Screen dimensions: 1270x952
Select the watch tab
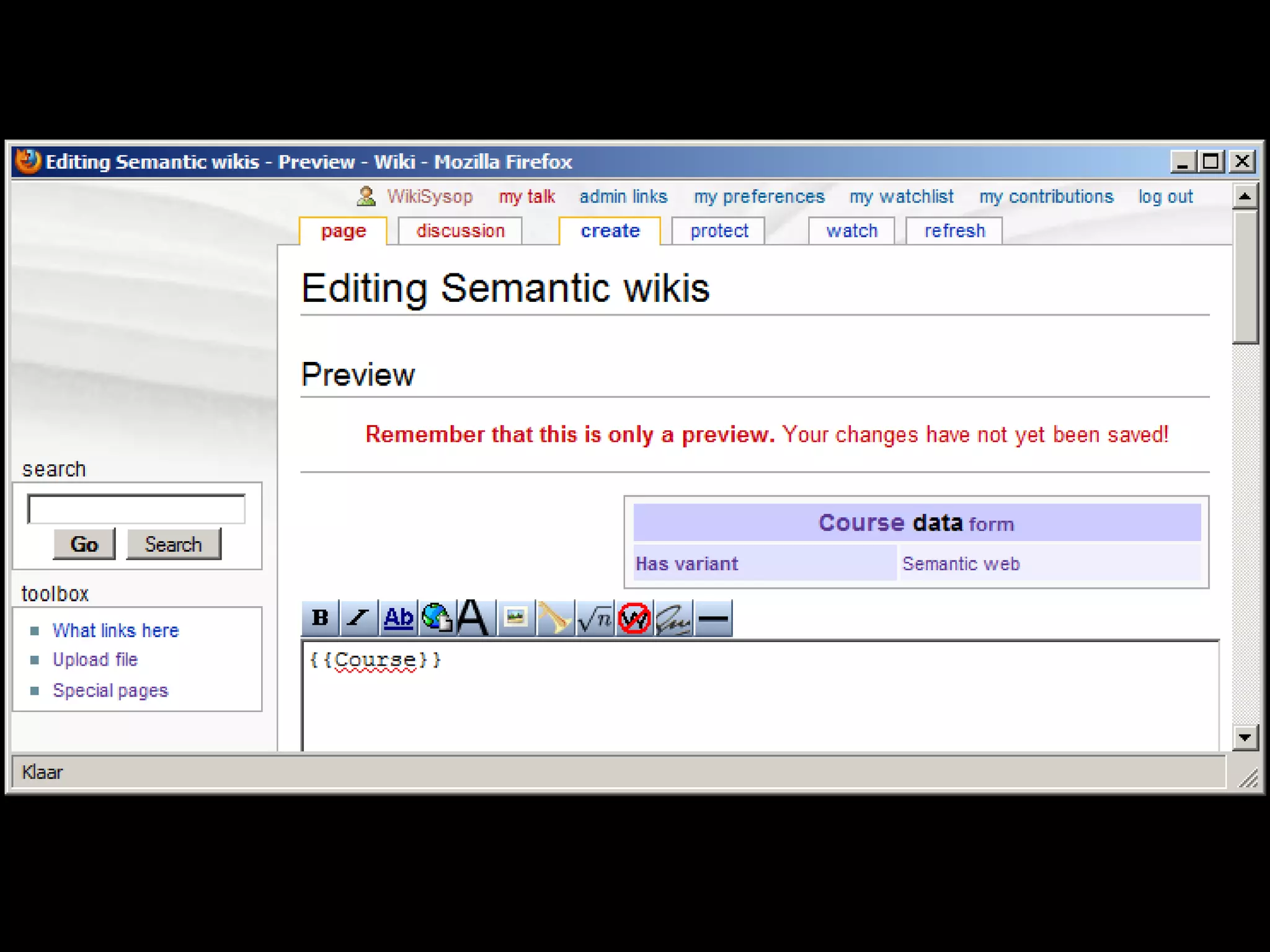pos(851,231)
